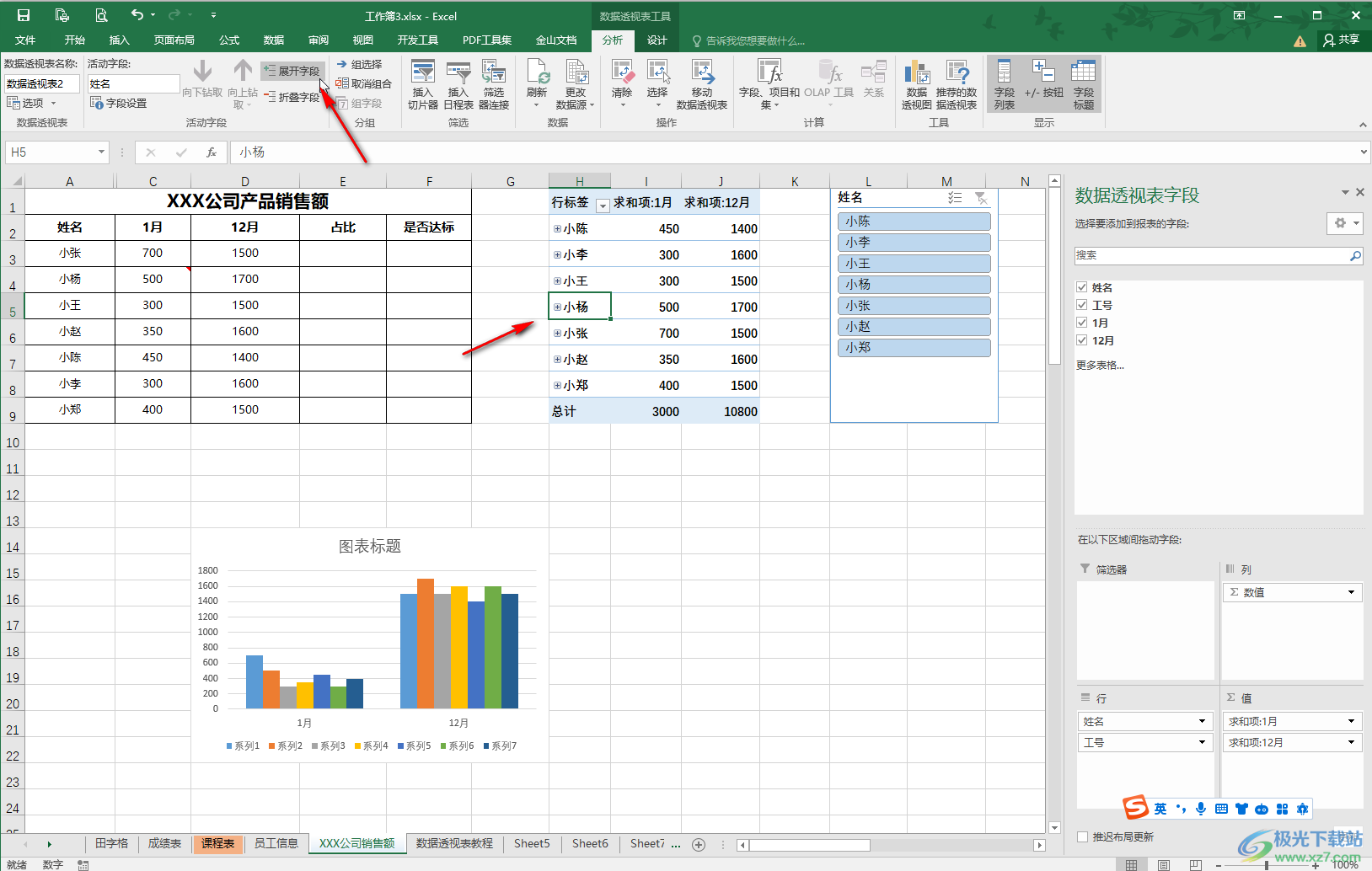Switch to Page Layout view icon

1164,864
